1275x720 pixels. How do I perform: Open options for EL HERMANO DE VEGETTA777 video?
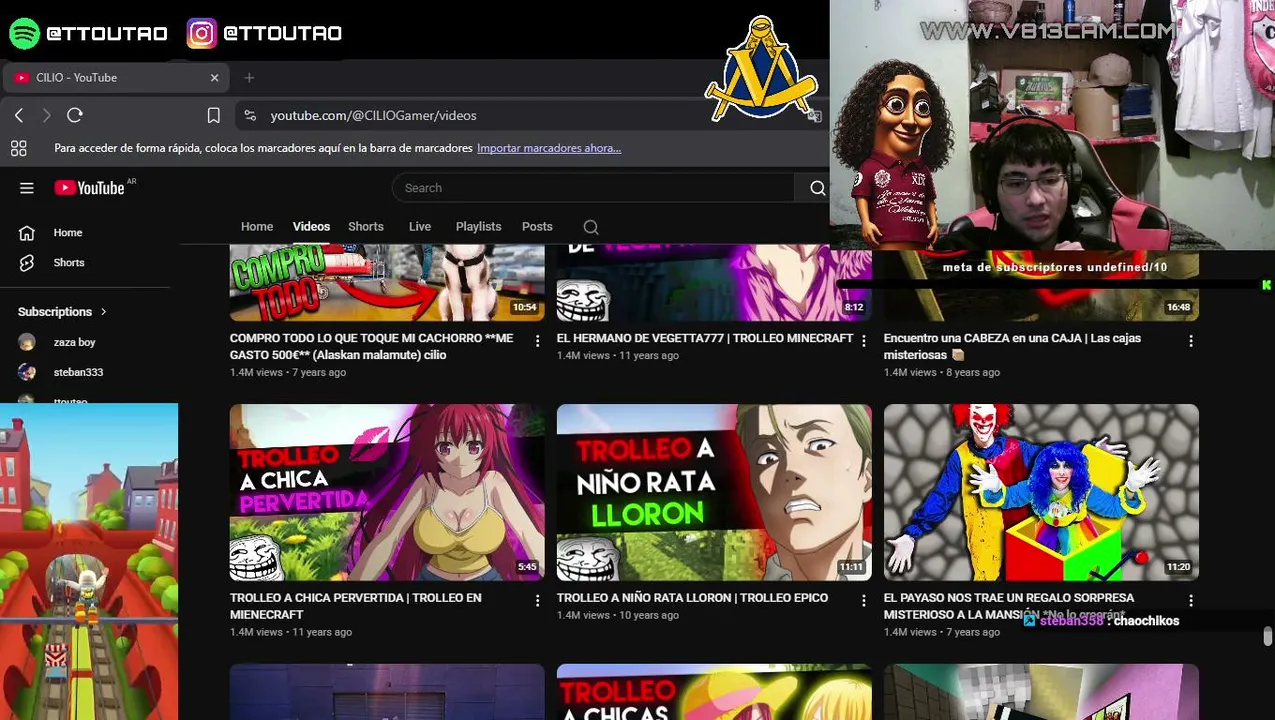864,341
